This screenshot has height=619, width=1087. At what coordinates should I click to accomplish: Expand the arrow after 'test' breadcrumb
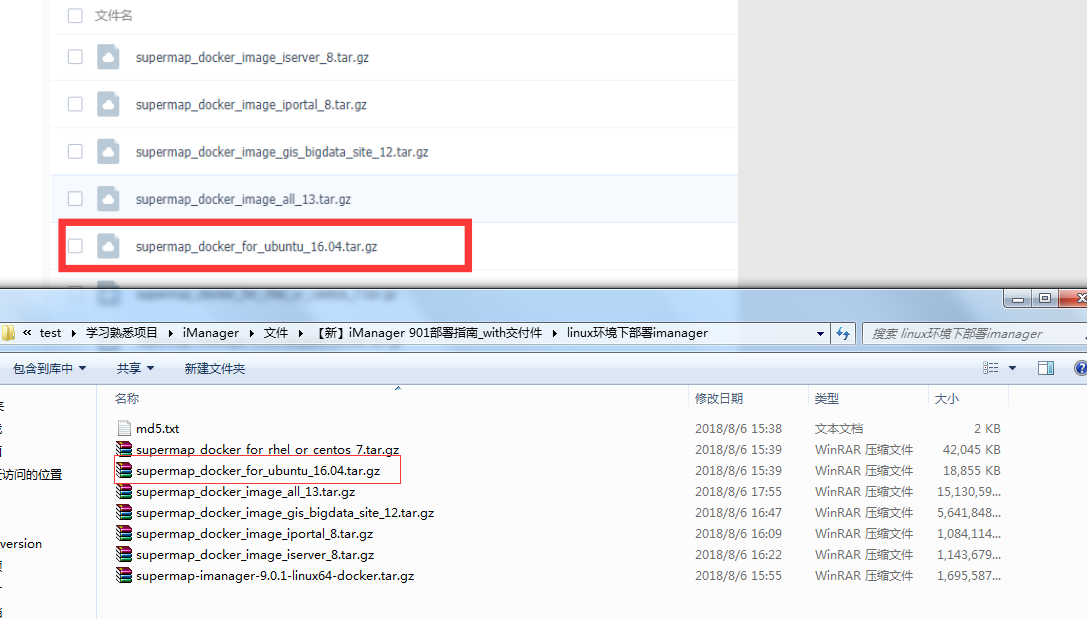[x=73, y=333]
